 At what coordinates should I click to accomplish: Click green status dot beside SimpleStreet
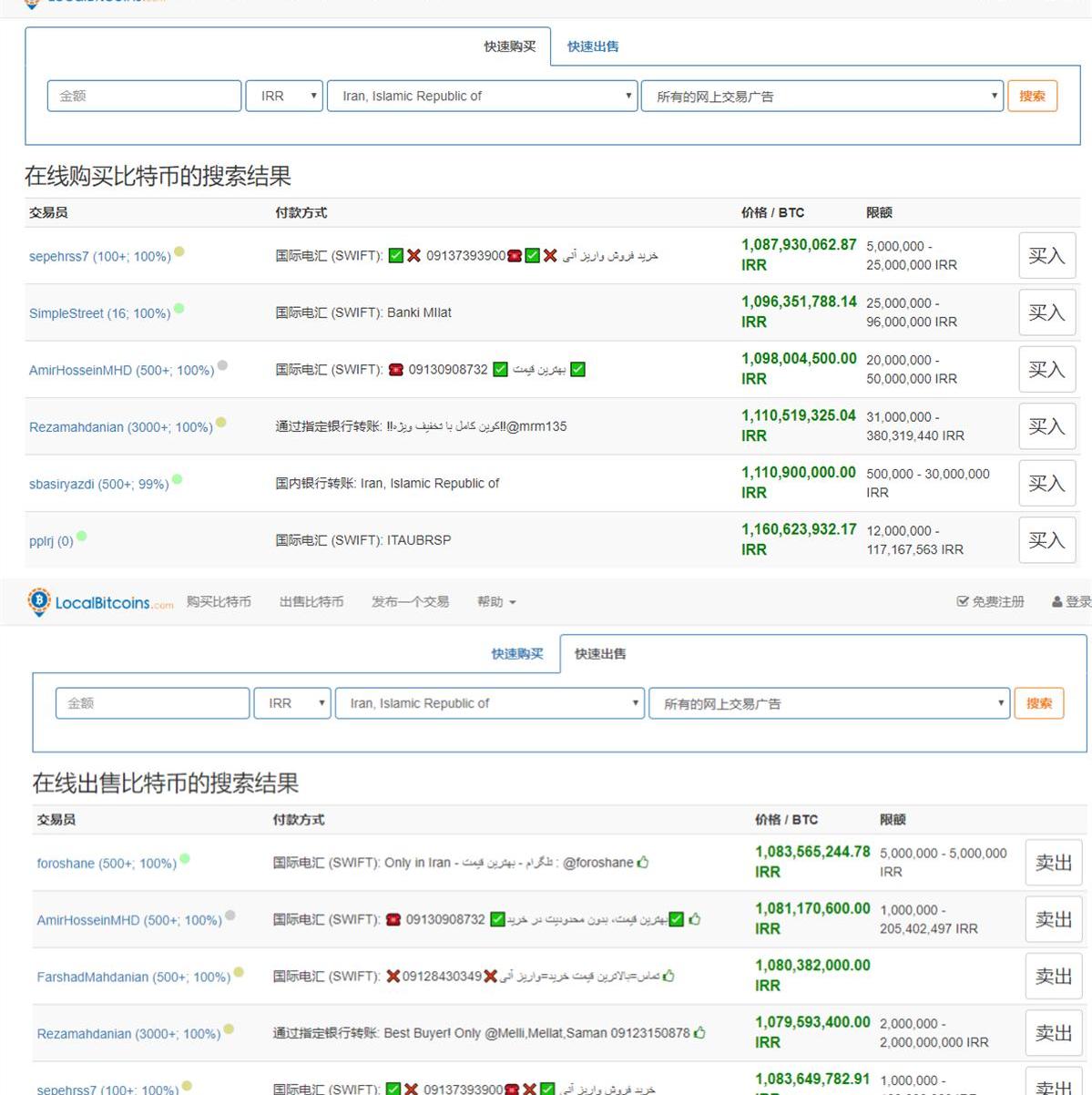click(x=179, y=309)
